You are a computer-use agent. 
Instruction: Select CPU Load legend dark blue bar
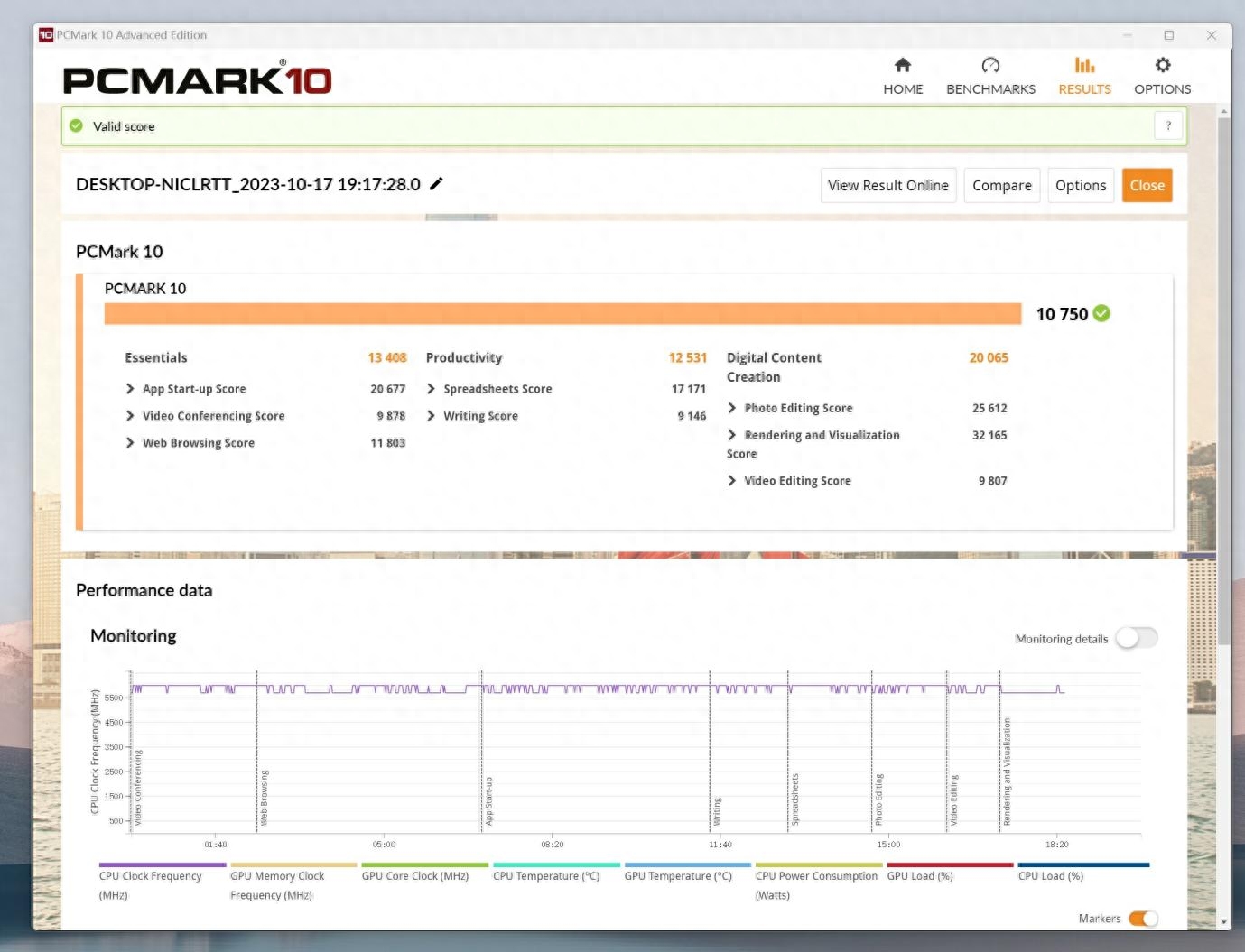pos(1083,864)
